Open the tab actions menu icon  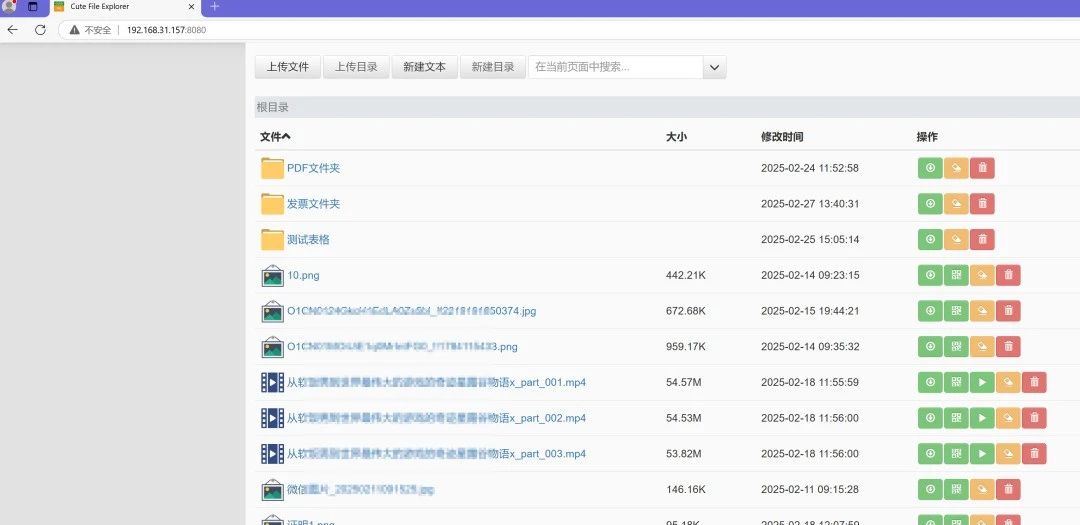32,7
